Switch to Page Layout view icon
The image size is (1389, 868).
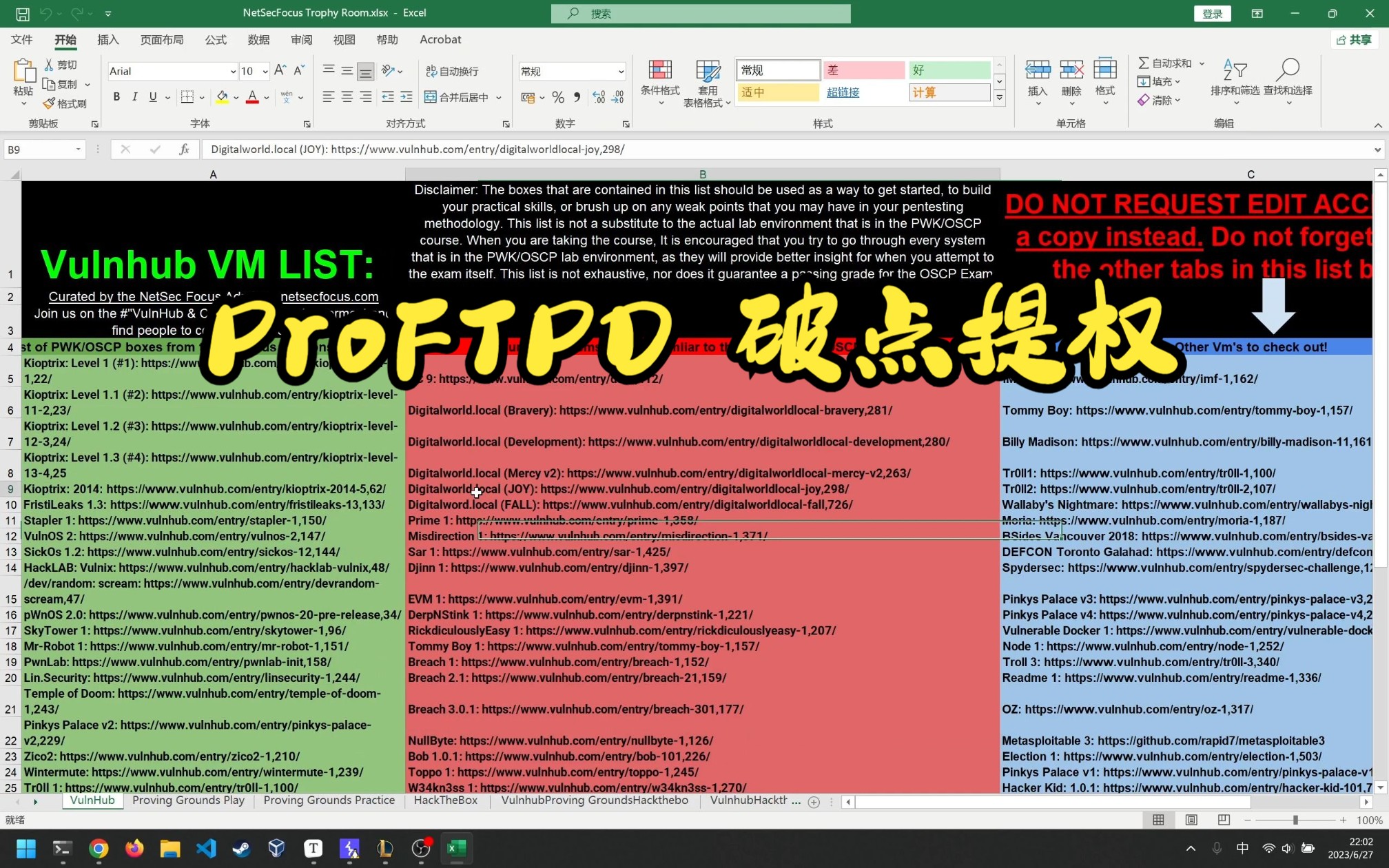(x=1191, y=820)
